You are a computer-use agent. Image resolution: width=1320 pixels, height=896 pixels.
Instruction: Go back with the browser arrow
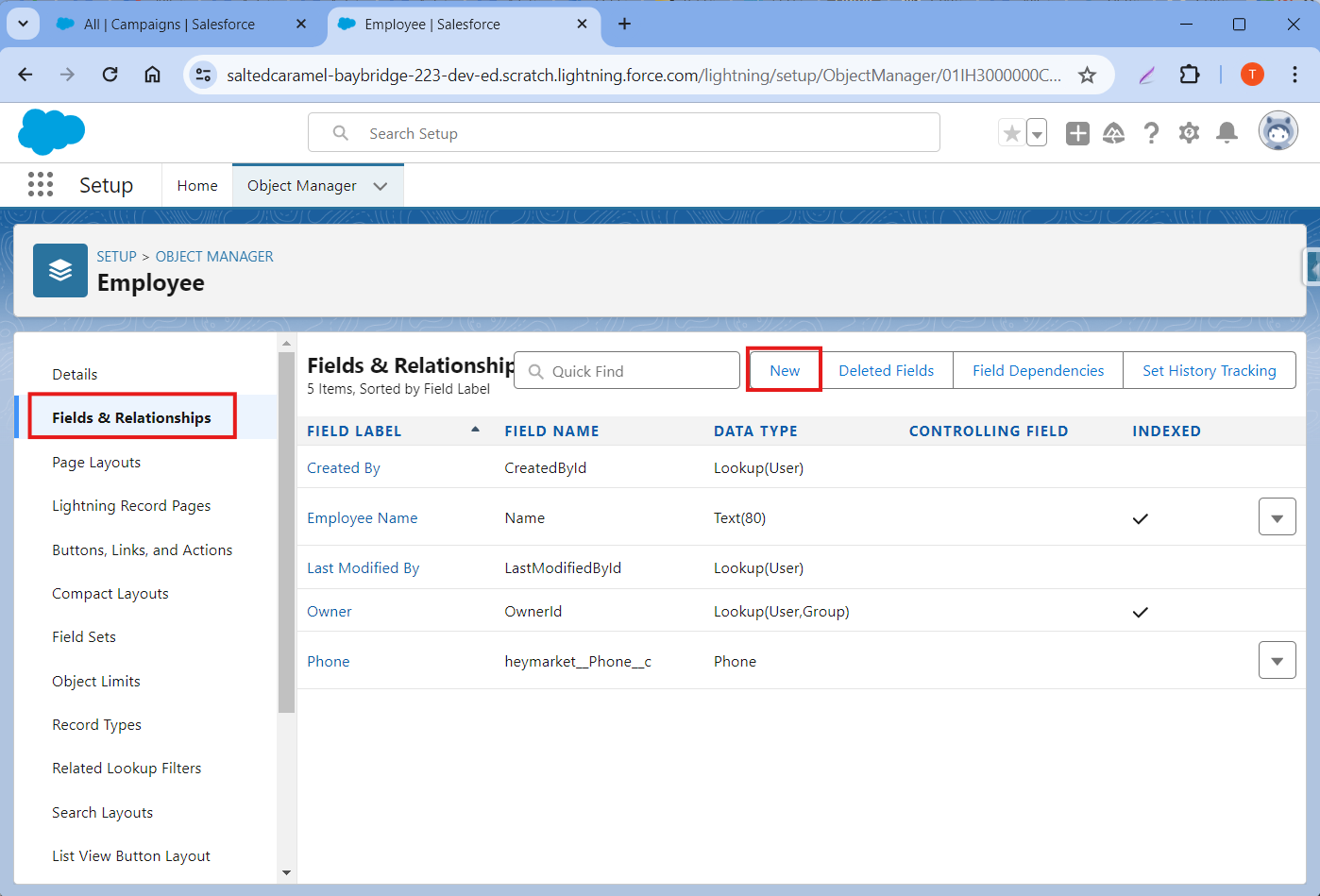coord(25,75)
